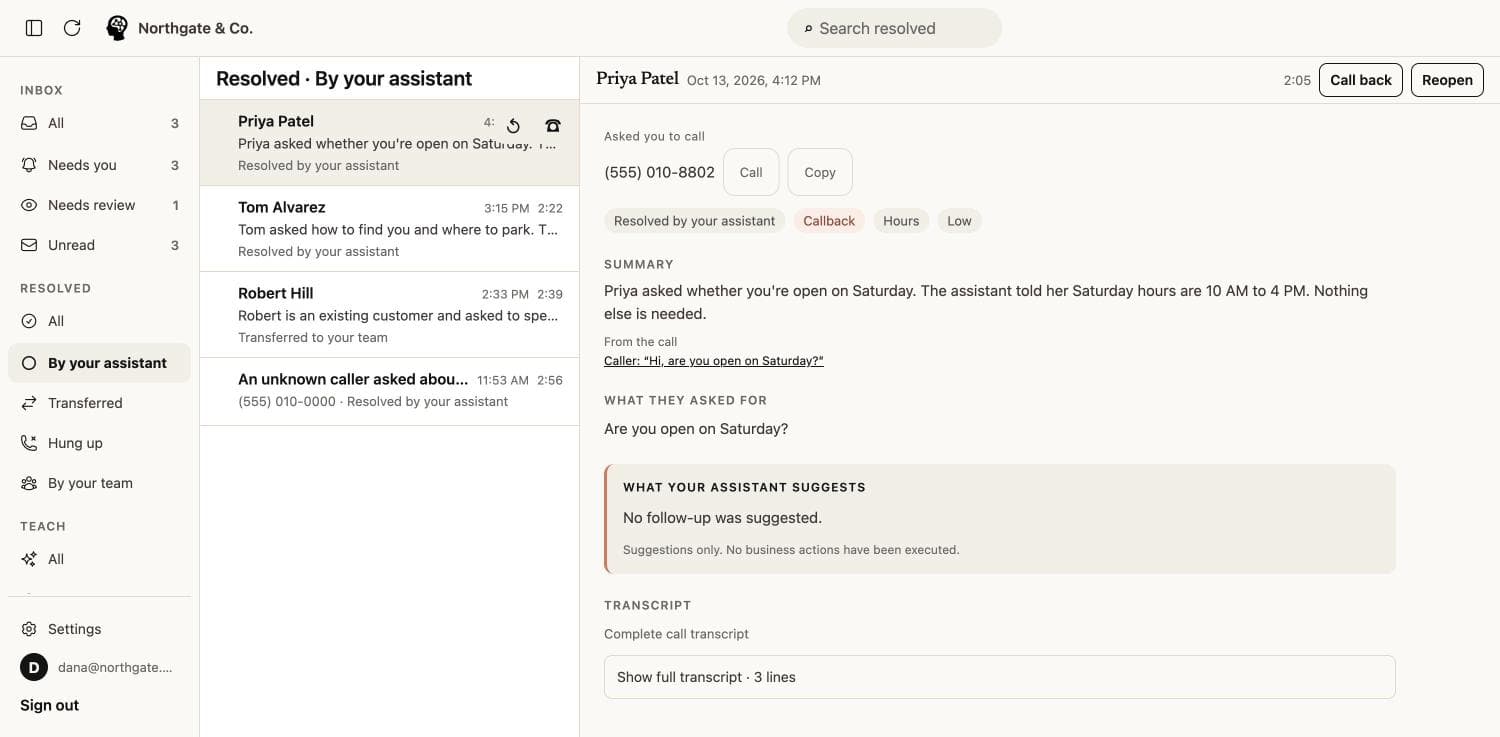This screenshot has width=1500, height=737.
Task: Toggle the sidebar panel icon
Action: point(34,28)
